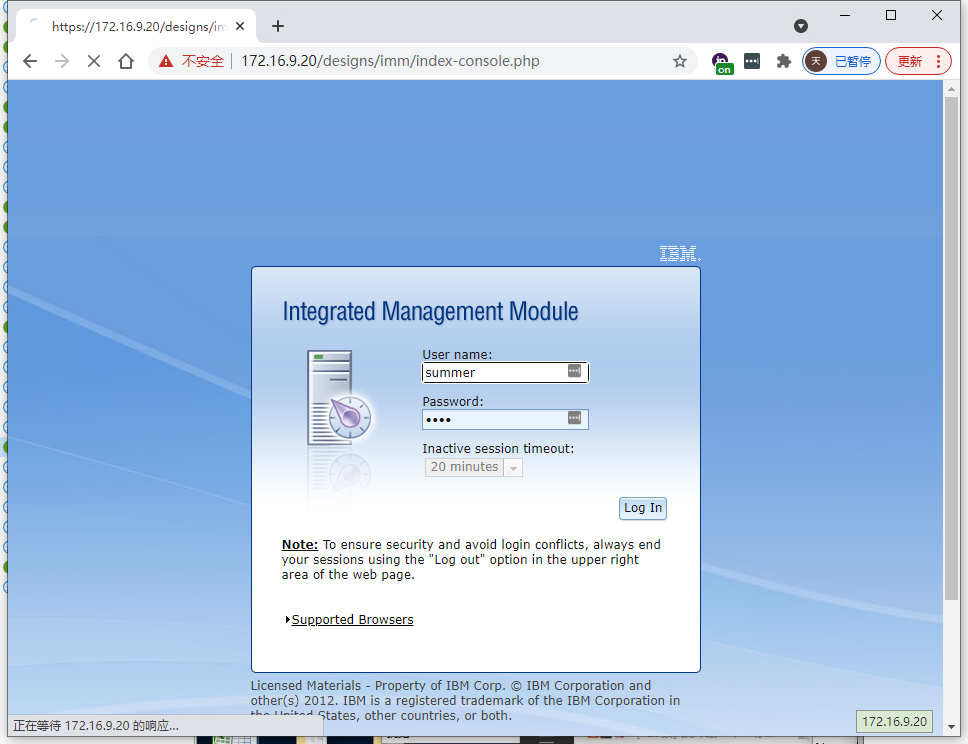Open the password manager extension icon in toolbar
Screen dimensions: 968x744
pos(752,61)
